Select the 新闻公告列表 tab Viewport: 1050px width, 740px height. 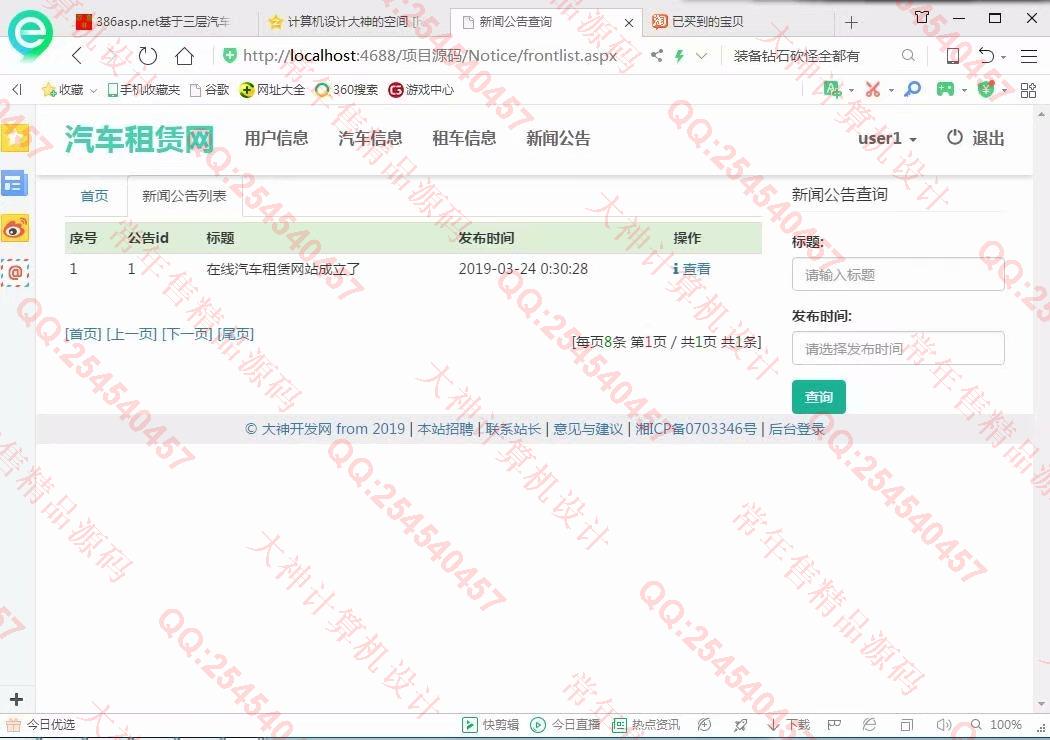[184, 196]
